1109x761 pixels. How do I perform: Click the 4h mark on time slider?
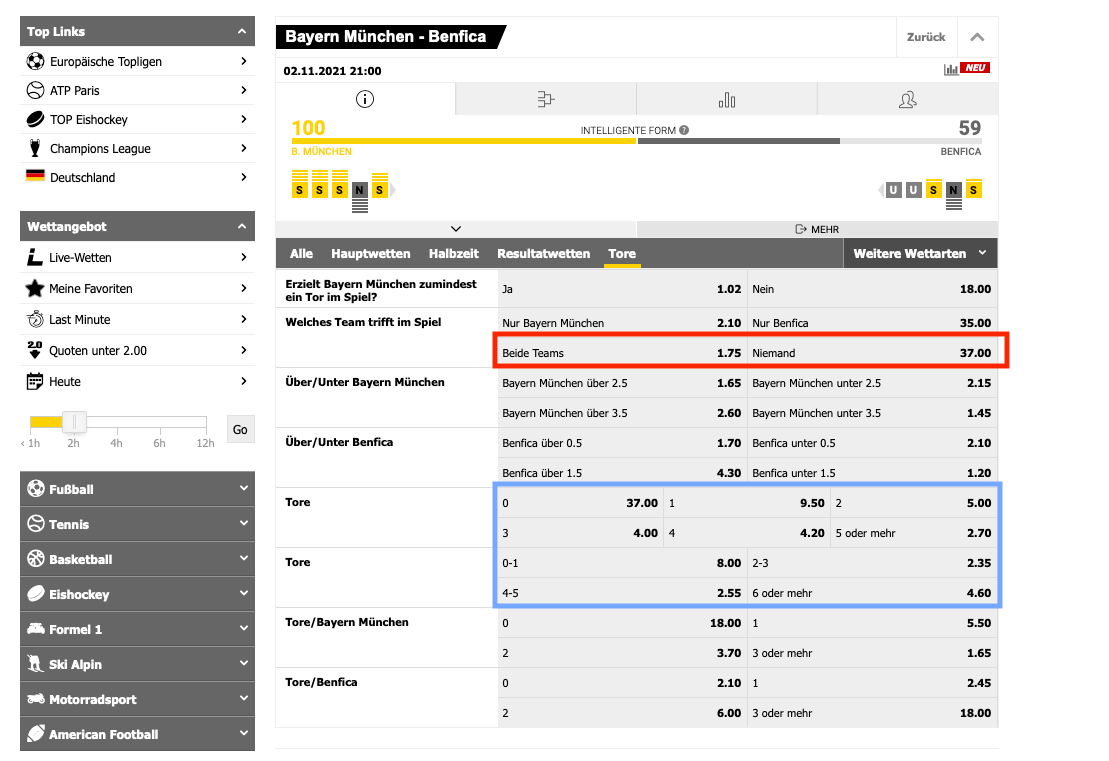[x=116, y=443]
